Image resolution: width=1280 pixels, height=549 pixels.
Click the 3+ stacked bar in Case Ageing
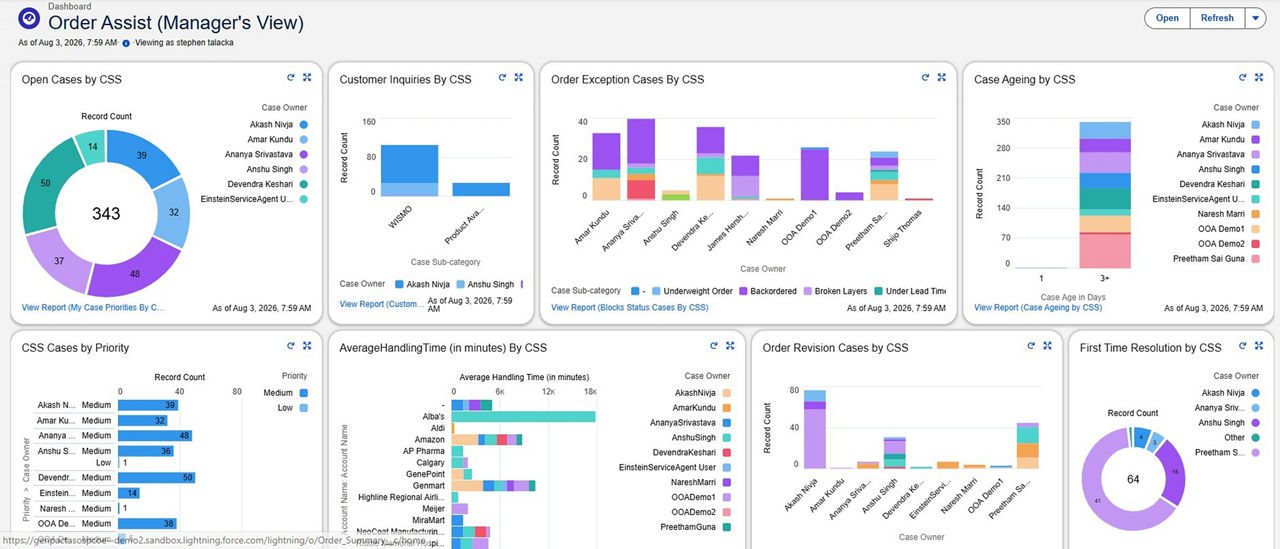coord(1105,195)
